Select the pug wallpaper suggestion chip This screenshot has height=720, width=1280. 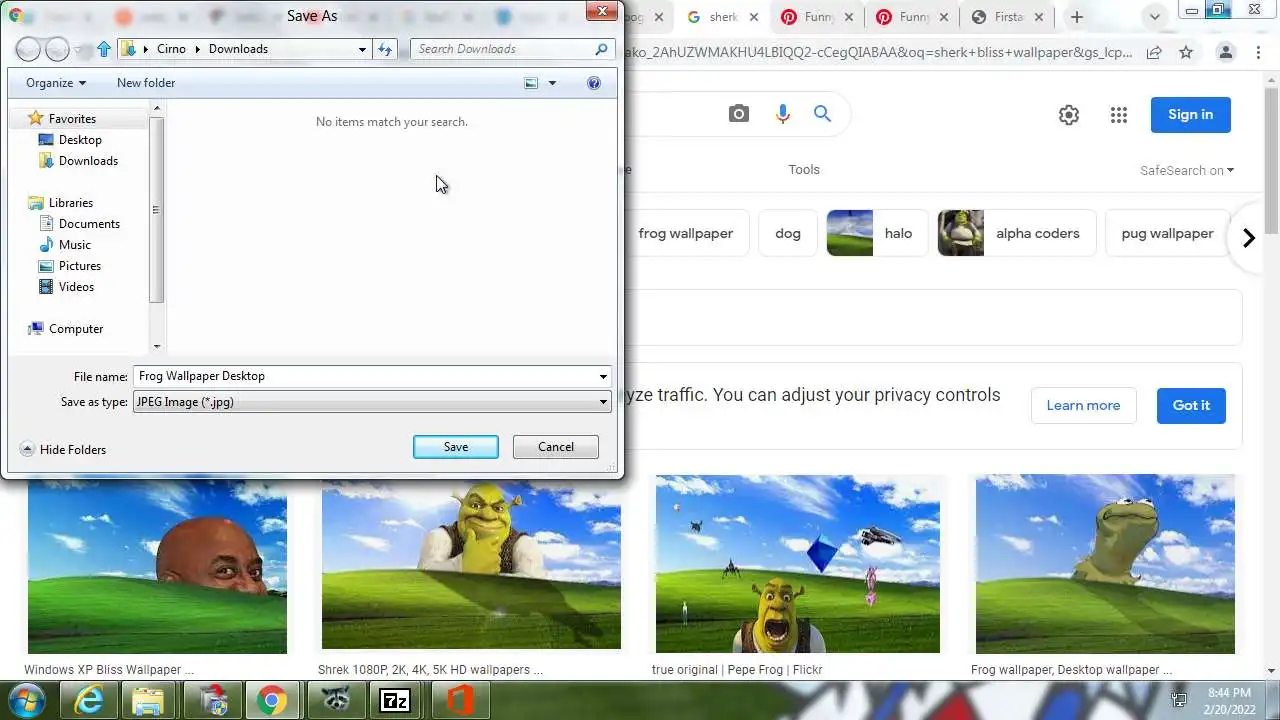pyautogui.click(x=1167, y=233)
